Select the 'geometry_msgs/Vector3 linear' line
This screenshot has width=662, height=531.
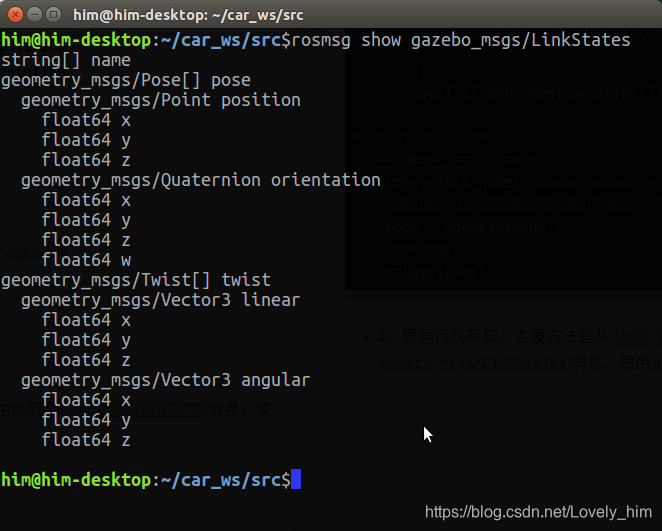(161, 300)
